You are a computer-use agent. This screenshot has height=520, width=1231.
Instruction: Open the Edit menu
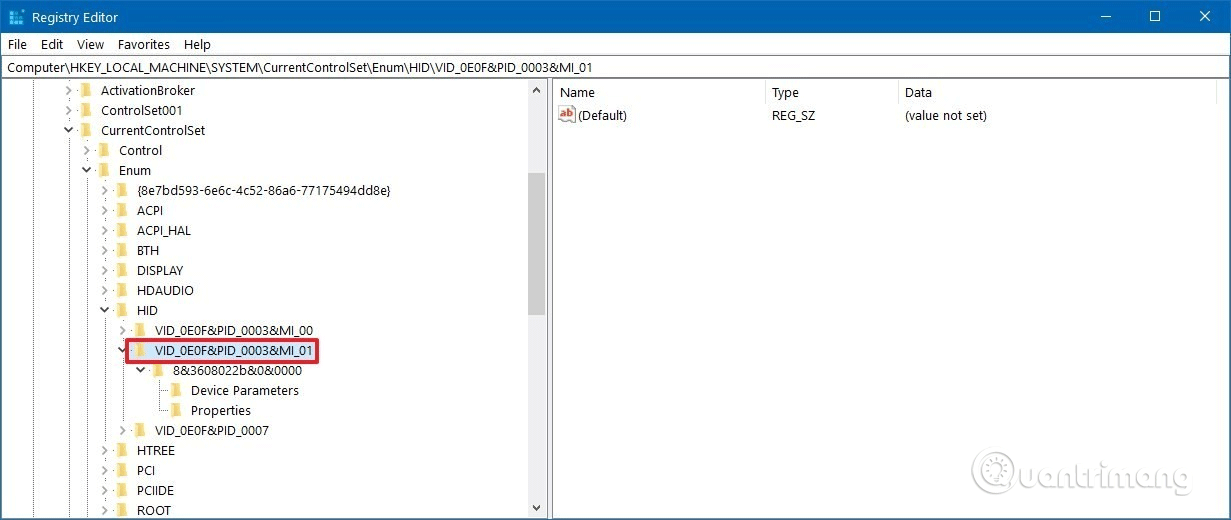(52, 44)
